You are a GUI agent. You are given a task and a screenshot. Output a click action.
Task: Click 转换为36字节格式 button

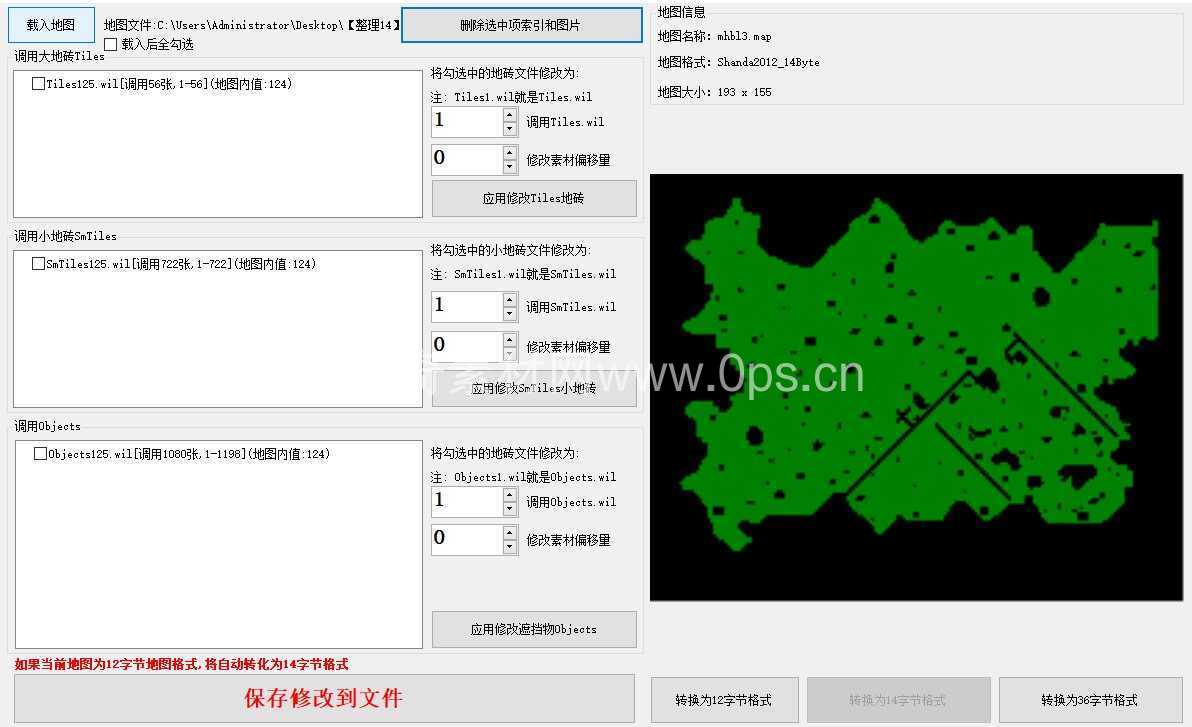(x=1089, y=700)
